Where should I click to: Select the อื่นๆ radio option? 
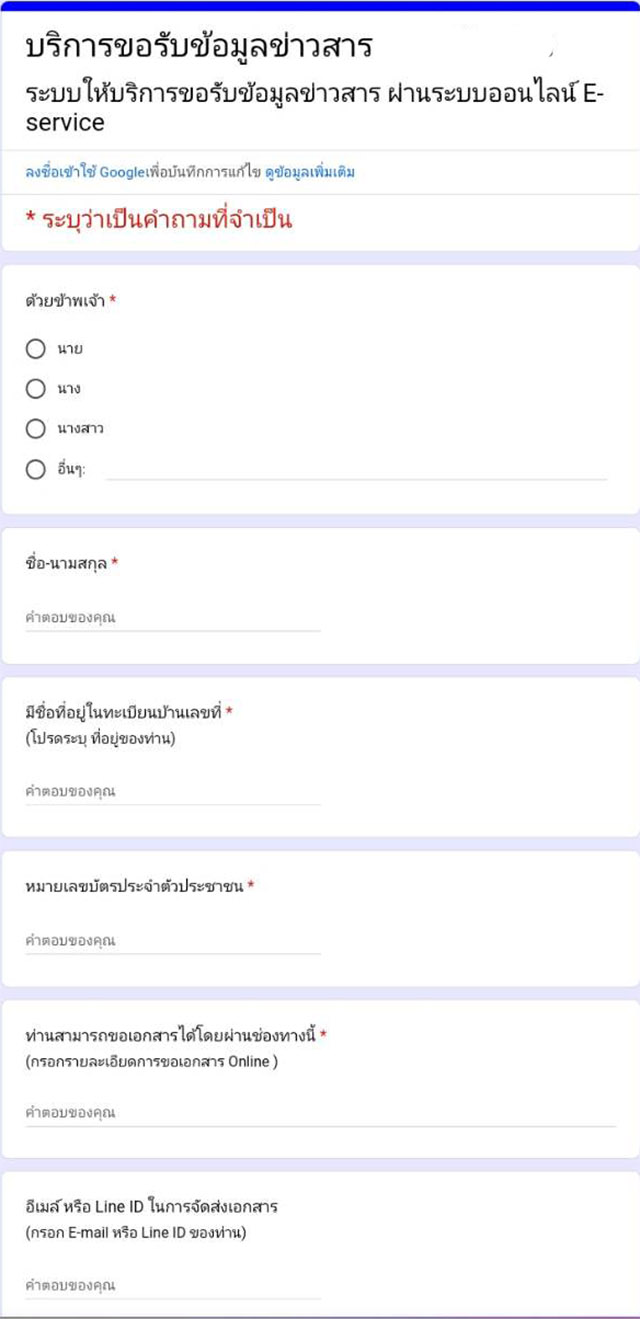pos(36,469)
